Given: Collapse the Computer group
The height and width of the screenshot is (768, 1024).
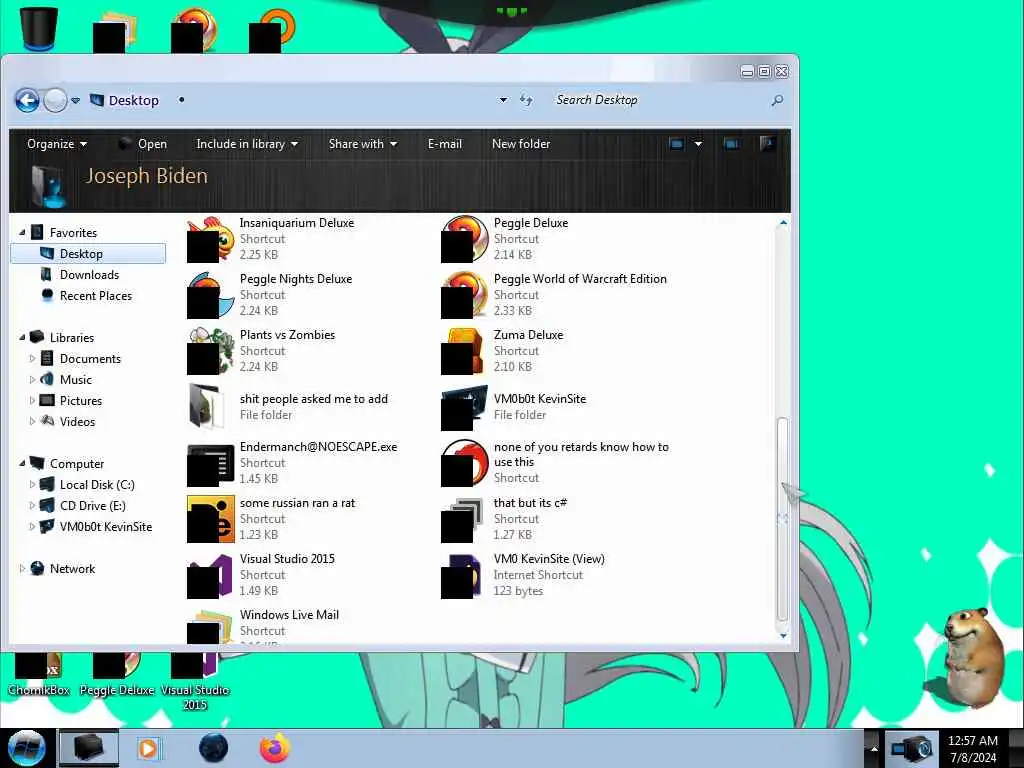Looking at the screenshot, I should (x=22, y=463).
